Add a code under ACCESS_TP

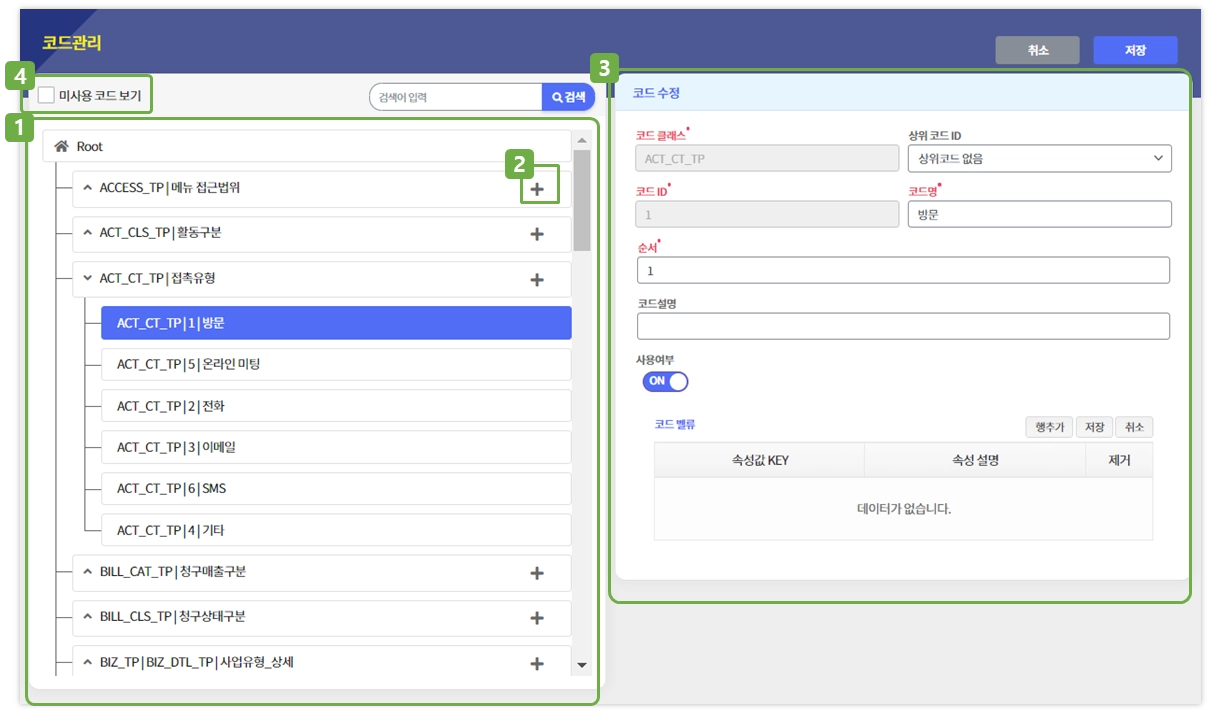[537, 189]
